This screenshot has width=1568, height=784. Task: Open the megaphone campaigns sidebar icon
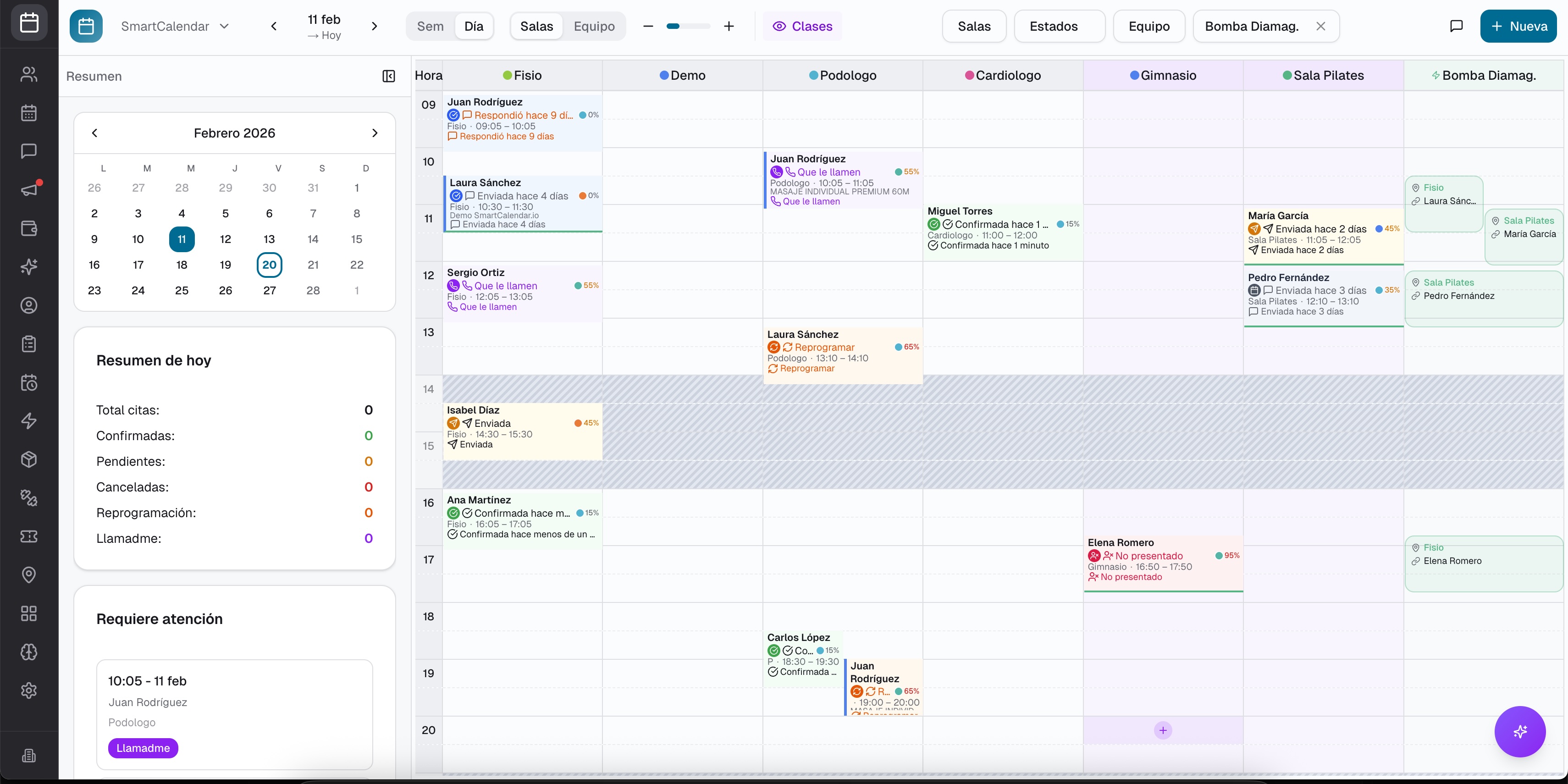tap(28, 189)
